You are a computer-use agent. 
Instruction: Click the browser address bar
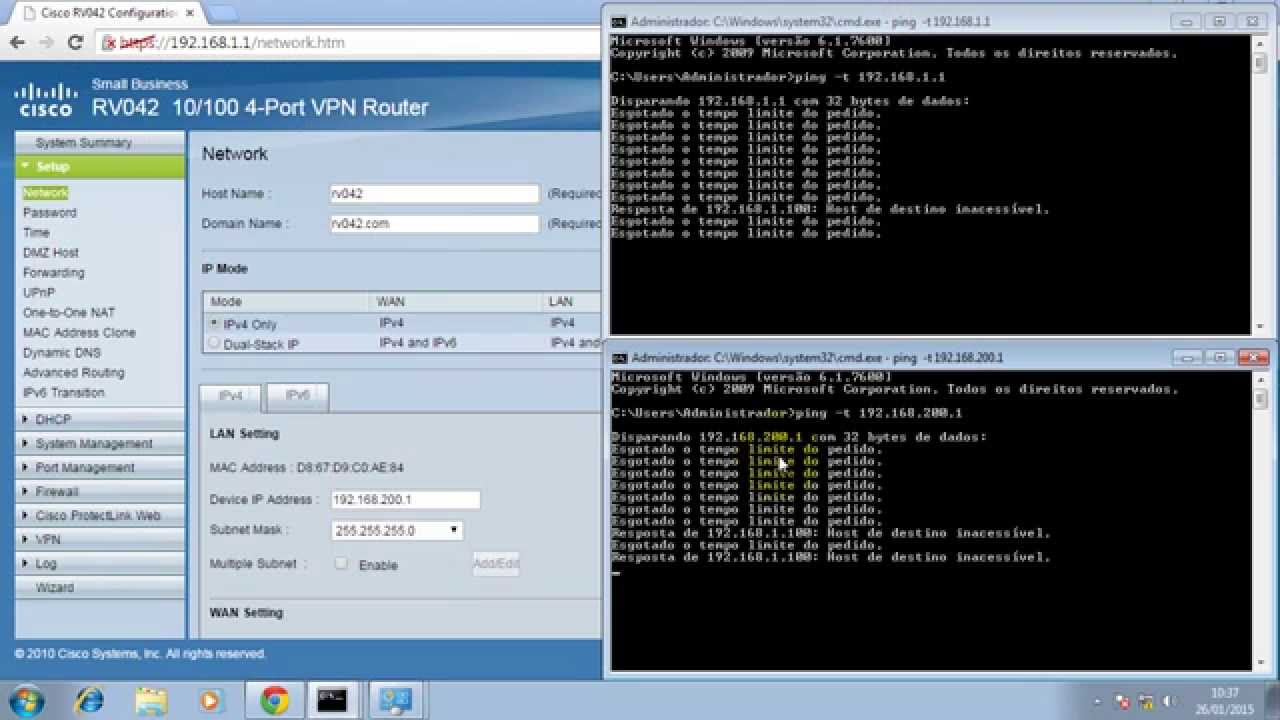(350, 43)
